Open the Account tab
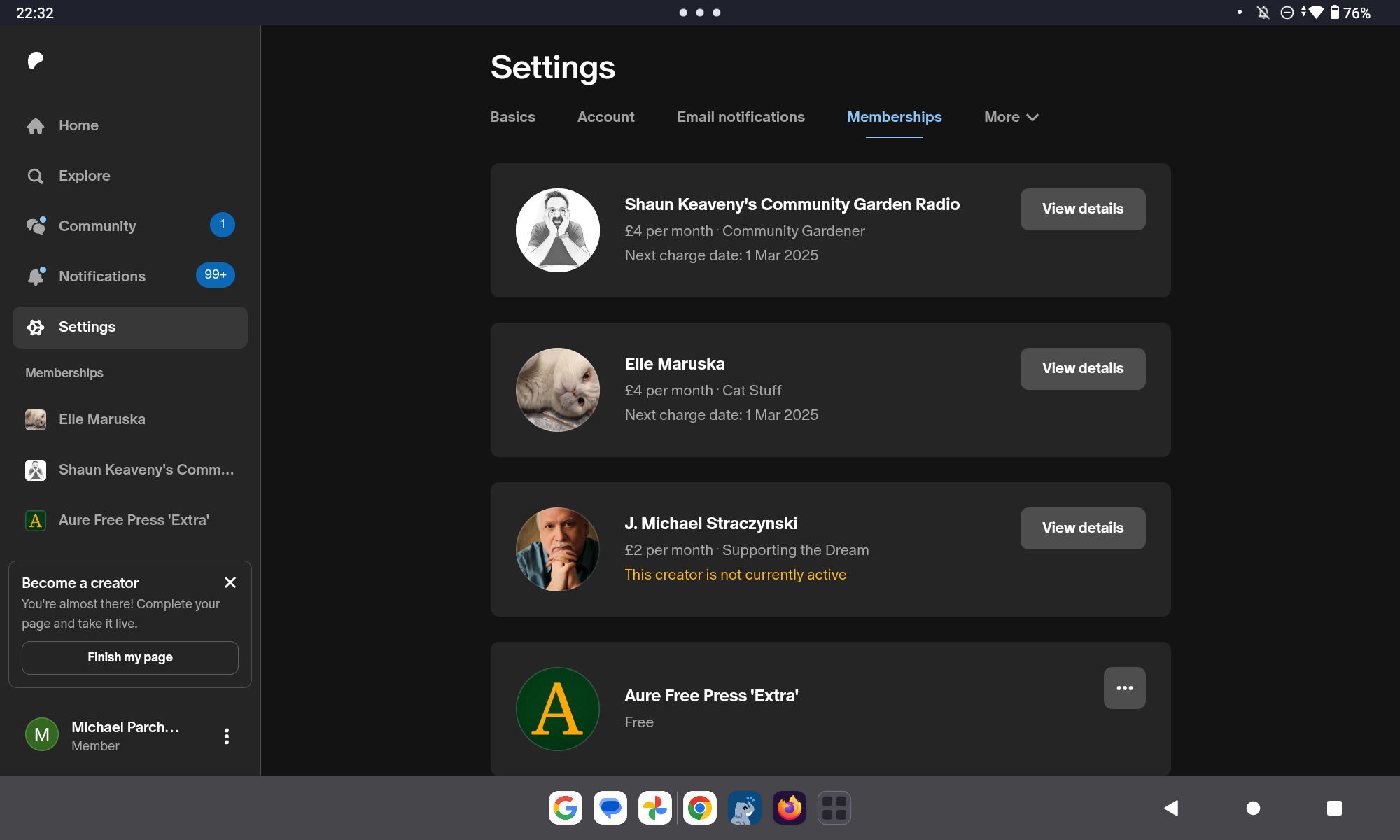The width and height of the screenshot is (1400, 840). click(605, 117)
